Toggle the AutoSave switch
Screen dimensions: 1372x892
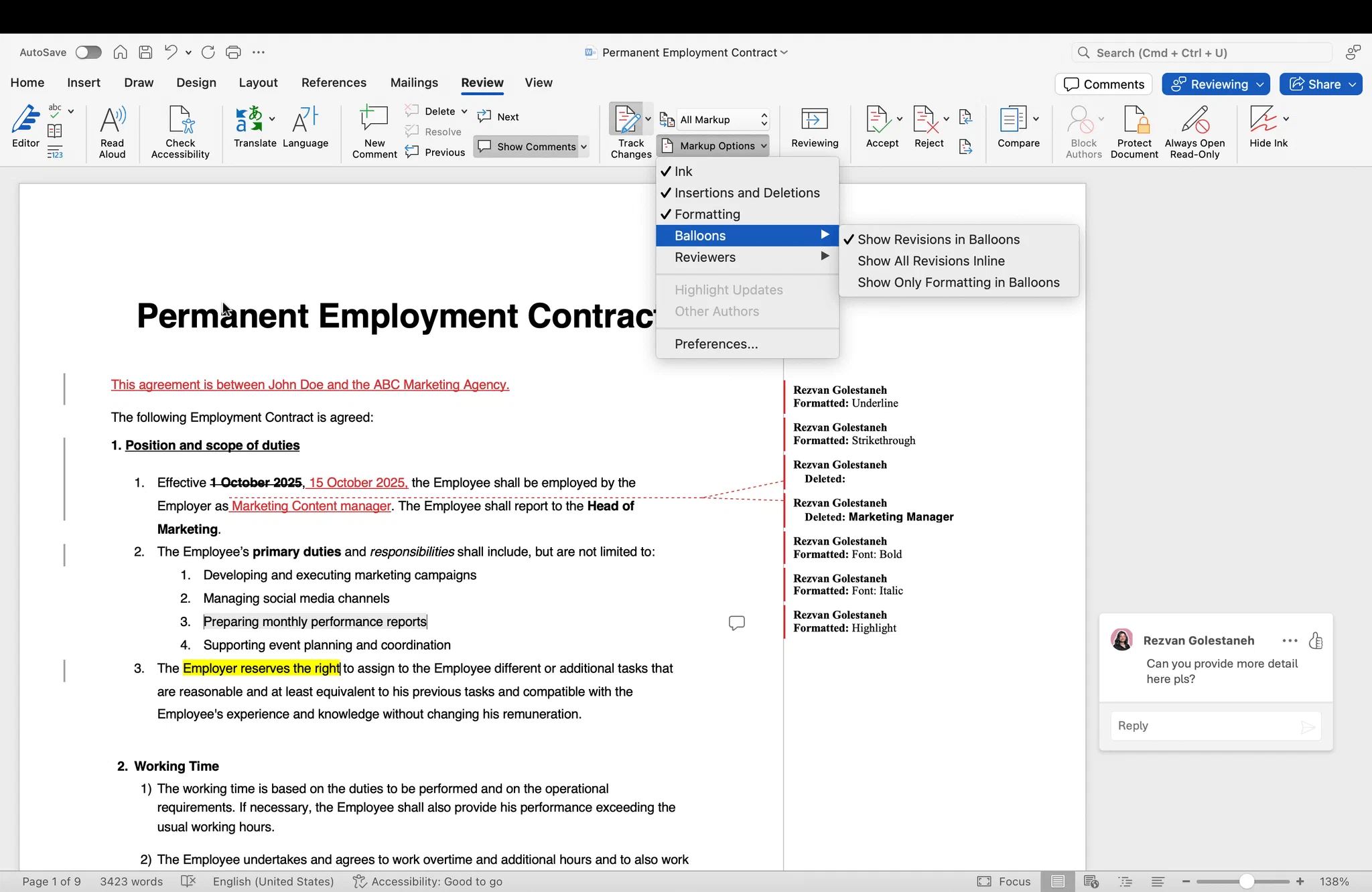pyautogui.click(x=88, y=52)
